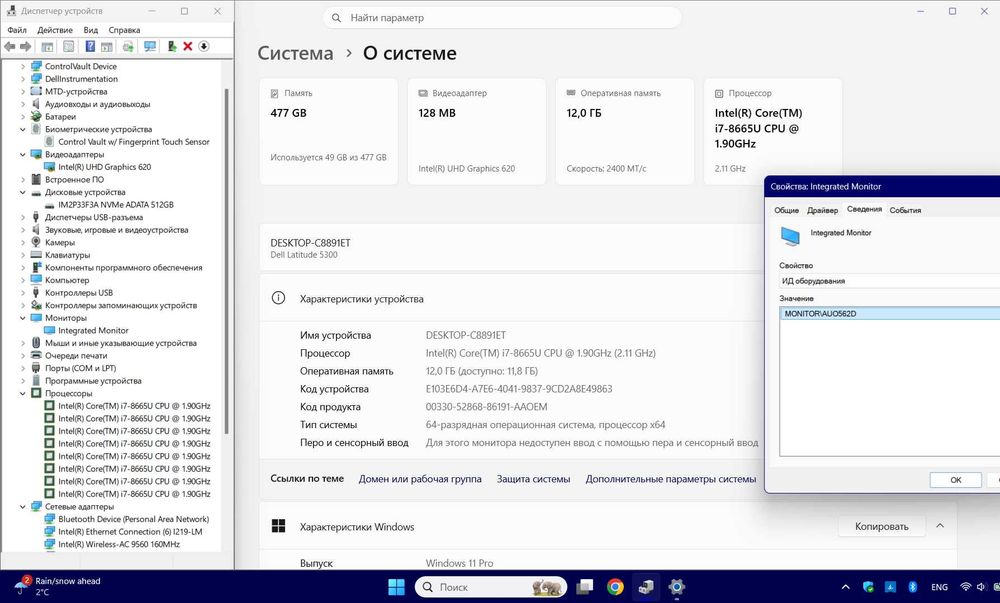
Task: Click the Оперативная память 12,0 ГБ card
Action: [624, 131]
